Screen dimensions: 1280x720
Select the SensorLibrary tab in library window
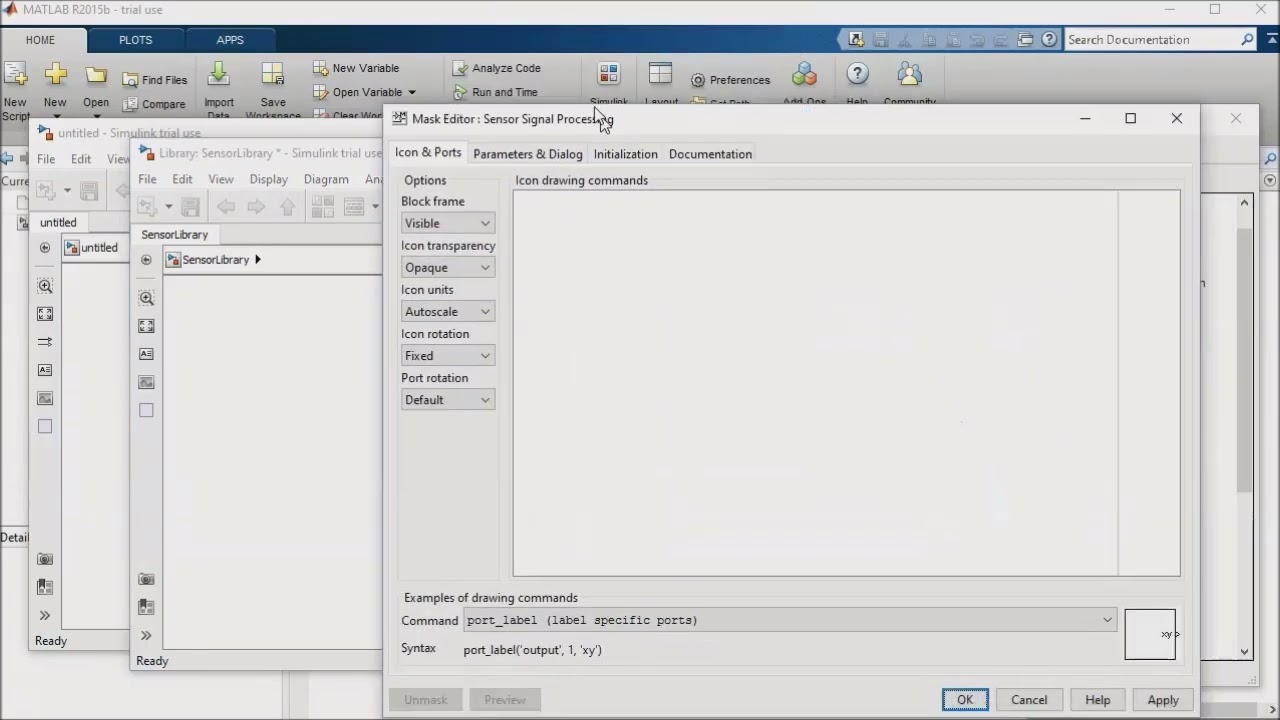point(175,234)
